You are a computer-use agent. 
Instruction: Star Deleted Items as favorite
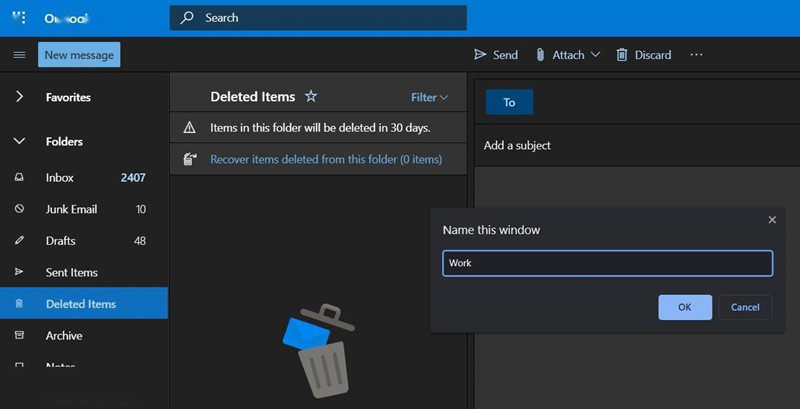[311, 97]
